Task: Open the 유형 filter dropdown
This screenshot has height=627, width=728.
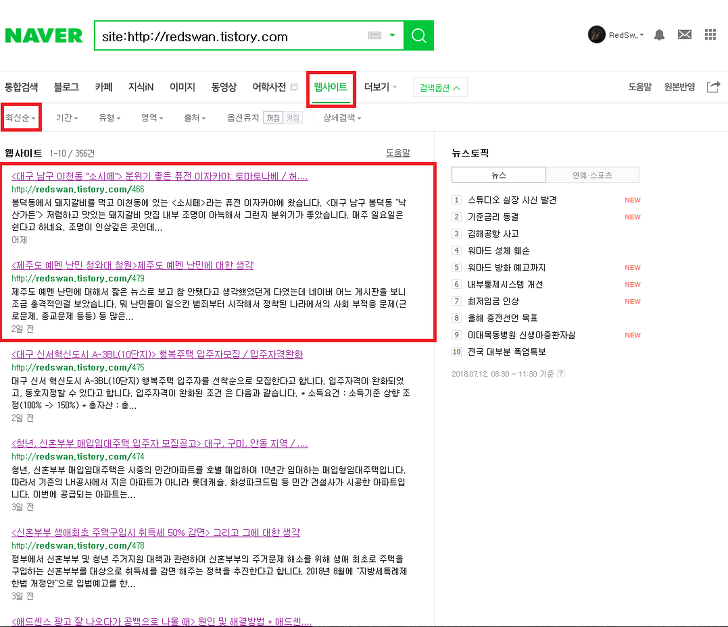Action: coord(110,118)
